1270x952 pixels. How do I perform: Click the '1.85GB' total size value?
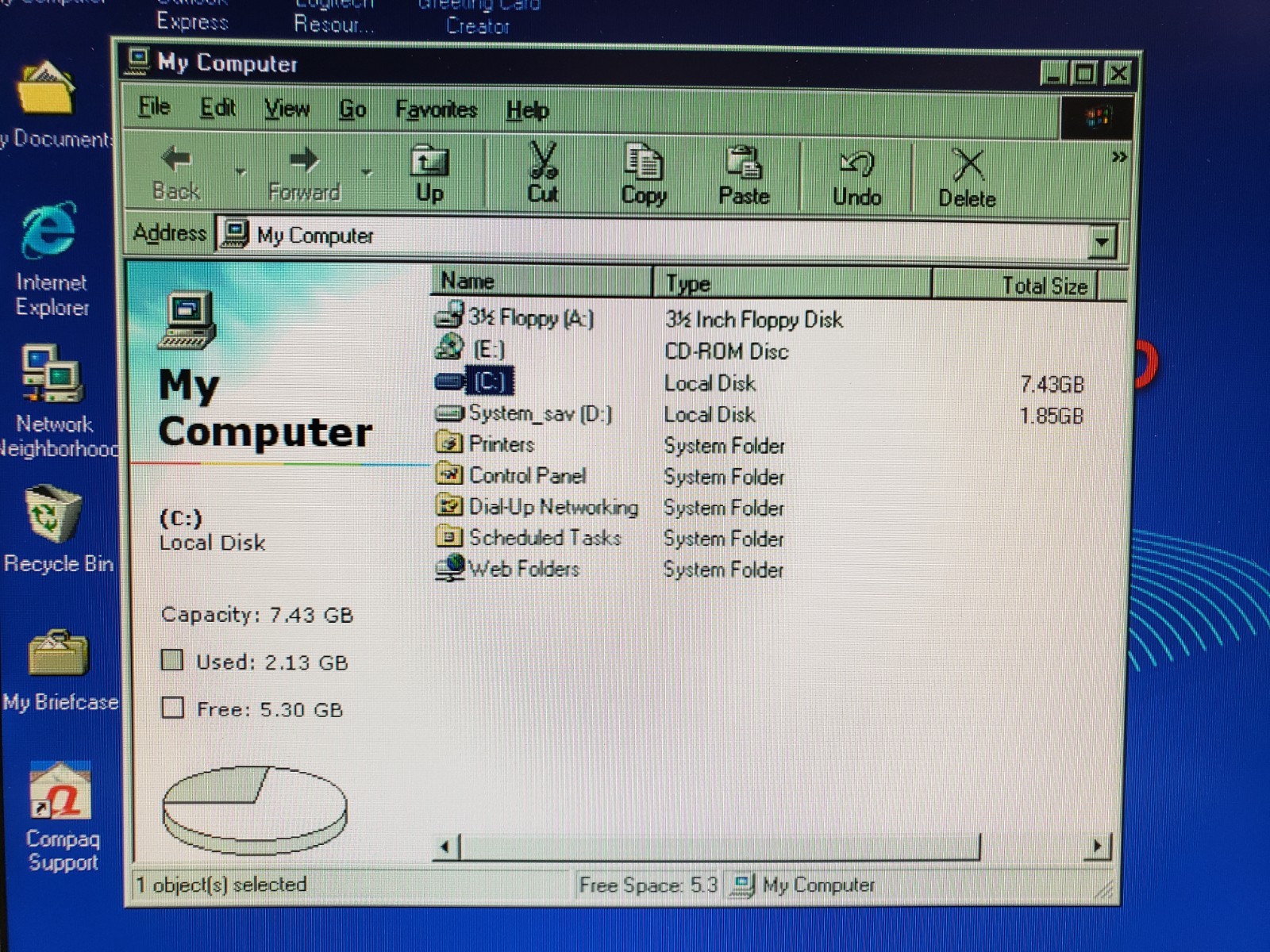point(1051,416)
